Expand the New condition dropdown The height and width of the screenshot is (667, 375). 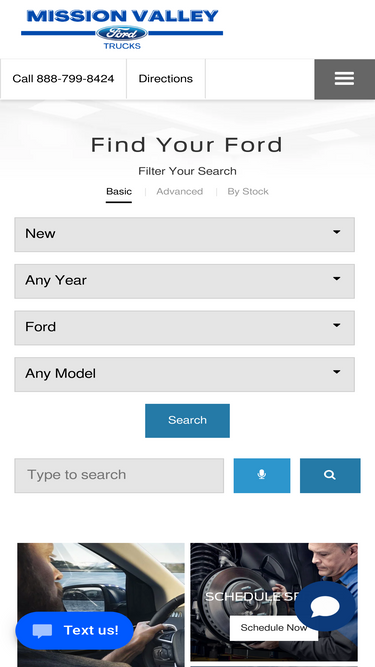tap(185, 234)
